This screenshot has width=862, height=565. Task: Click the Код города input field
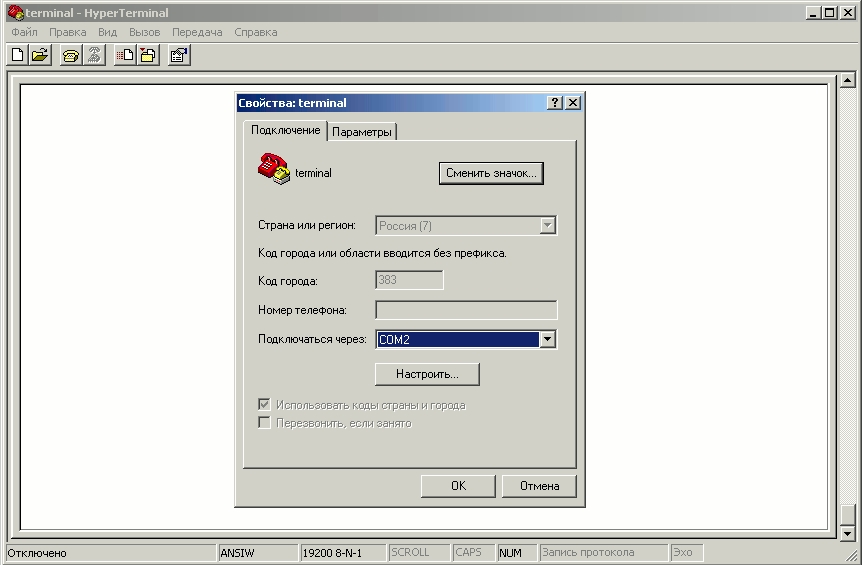click(409, 280)
